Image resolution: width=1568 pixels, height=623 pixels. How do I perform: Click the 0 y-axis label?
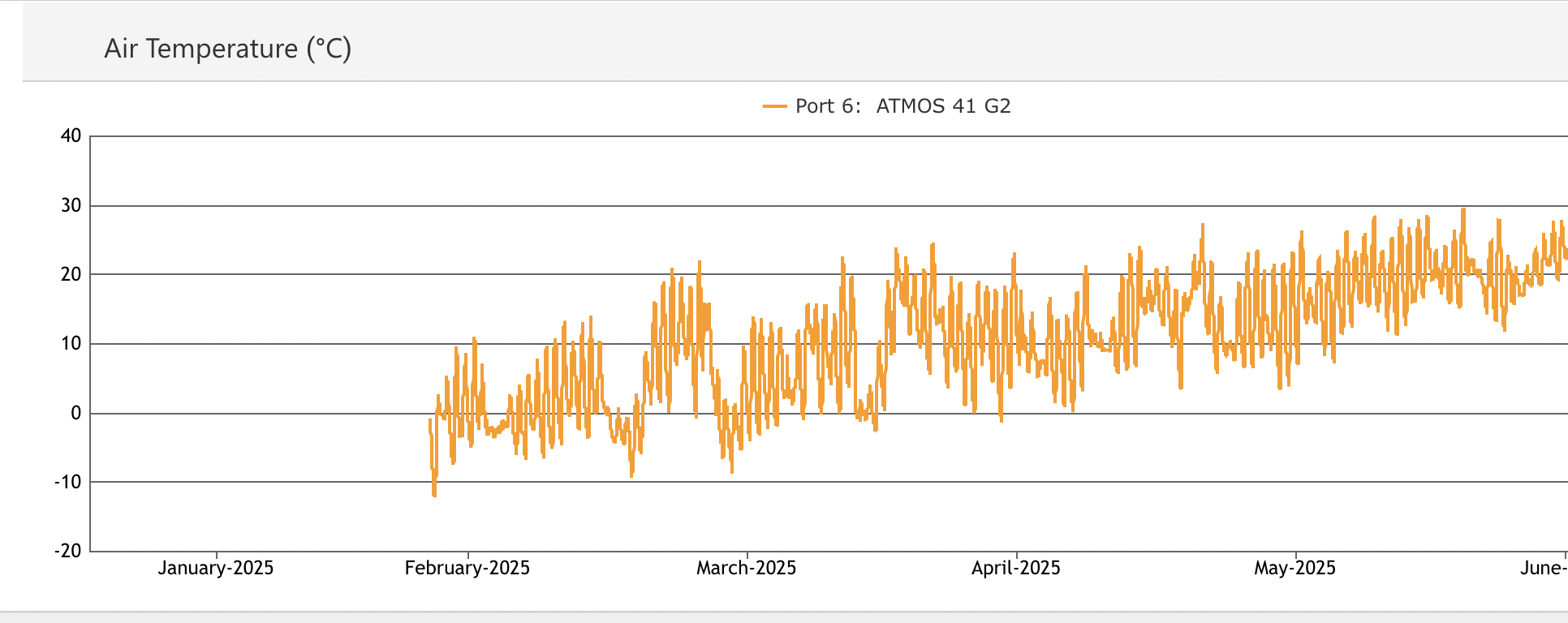76,414
